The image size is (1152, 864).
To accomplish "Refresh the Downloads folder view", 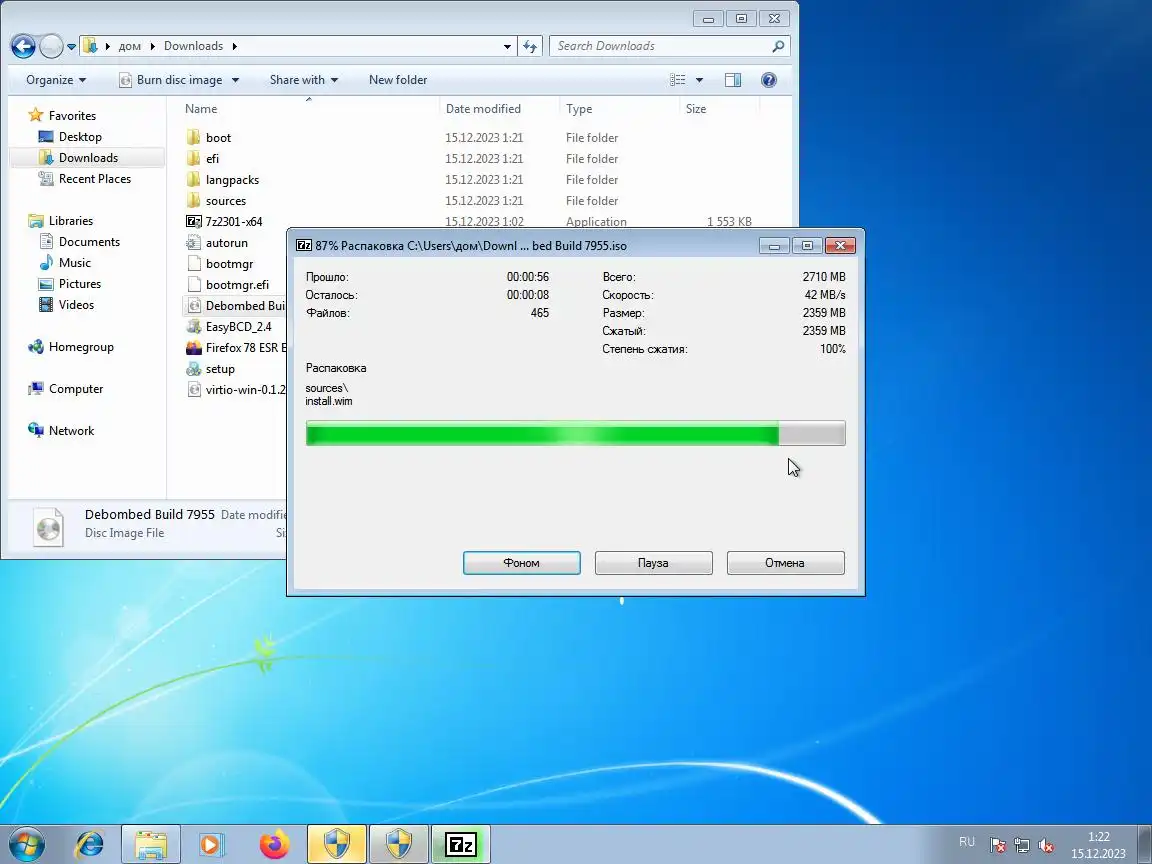I will pyautogui.click(x=530, y=46).
